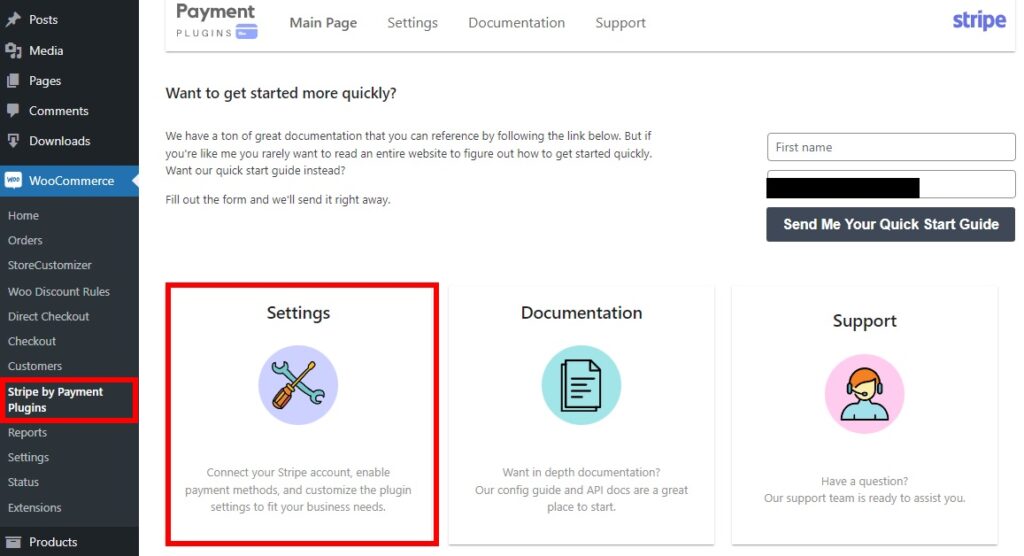The image size is (1024, 556).
Task: Click the Comments bubble icon
Action: [x=13, y=110]
